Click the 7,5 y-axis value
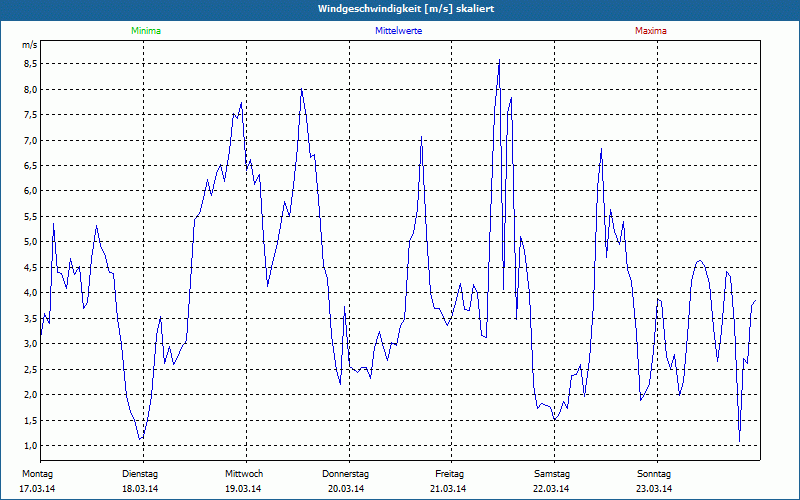Screen dimensions: 800x500 (x=31, y=115)
